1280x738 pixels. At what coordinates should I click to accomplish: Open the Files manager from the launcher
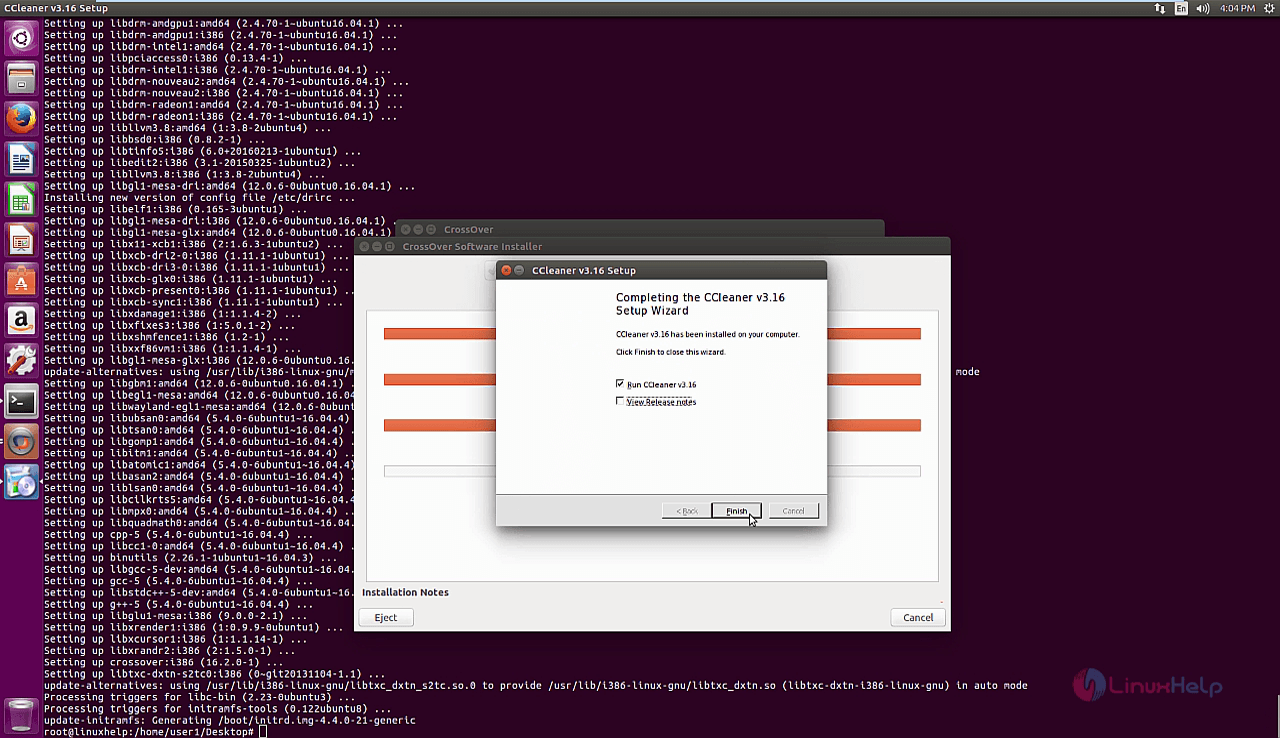[22, 79]
